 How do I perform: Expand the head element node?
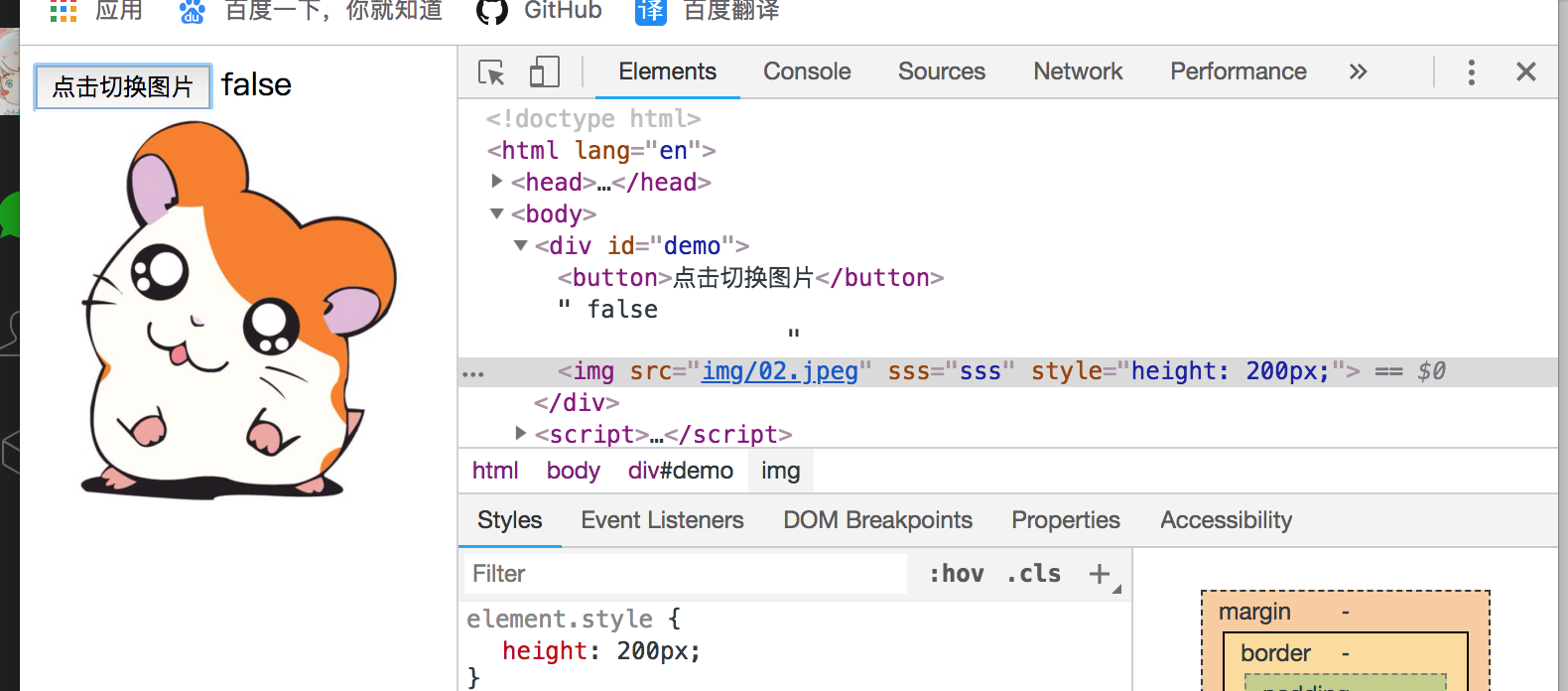(497, 181)
